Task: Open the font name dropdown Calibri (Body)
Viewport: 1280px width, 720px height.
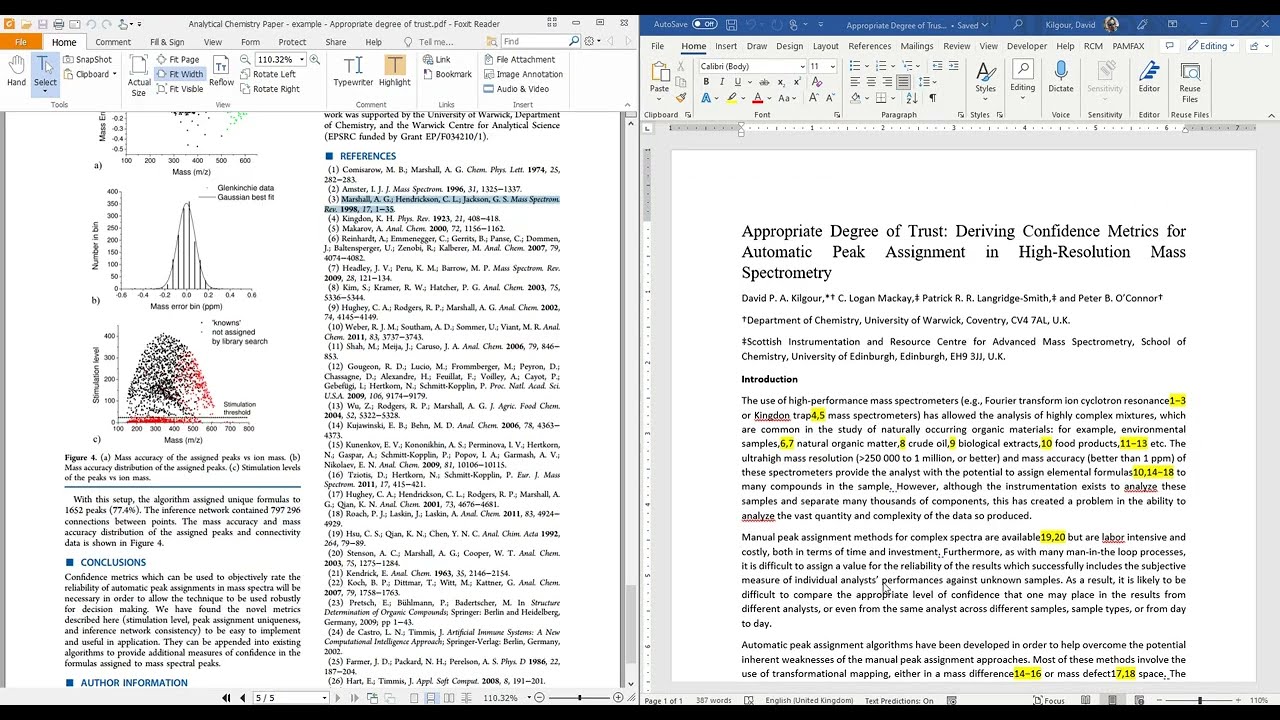Action: tap(801, 66)
